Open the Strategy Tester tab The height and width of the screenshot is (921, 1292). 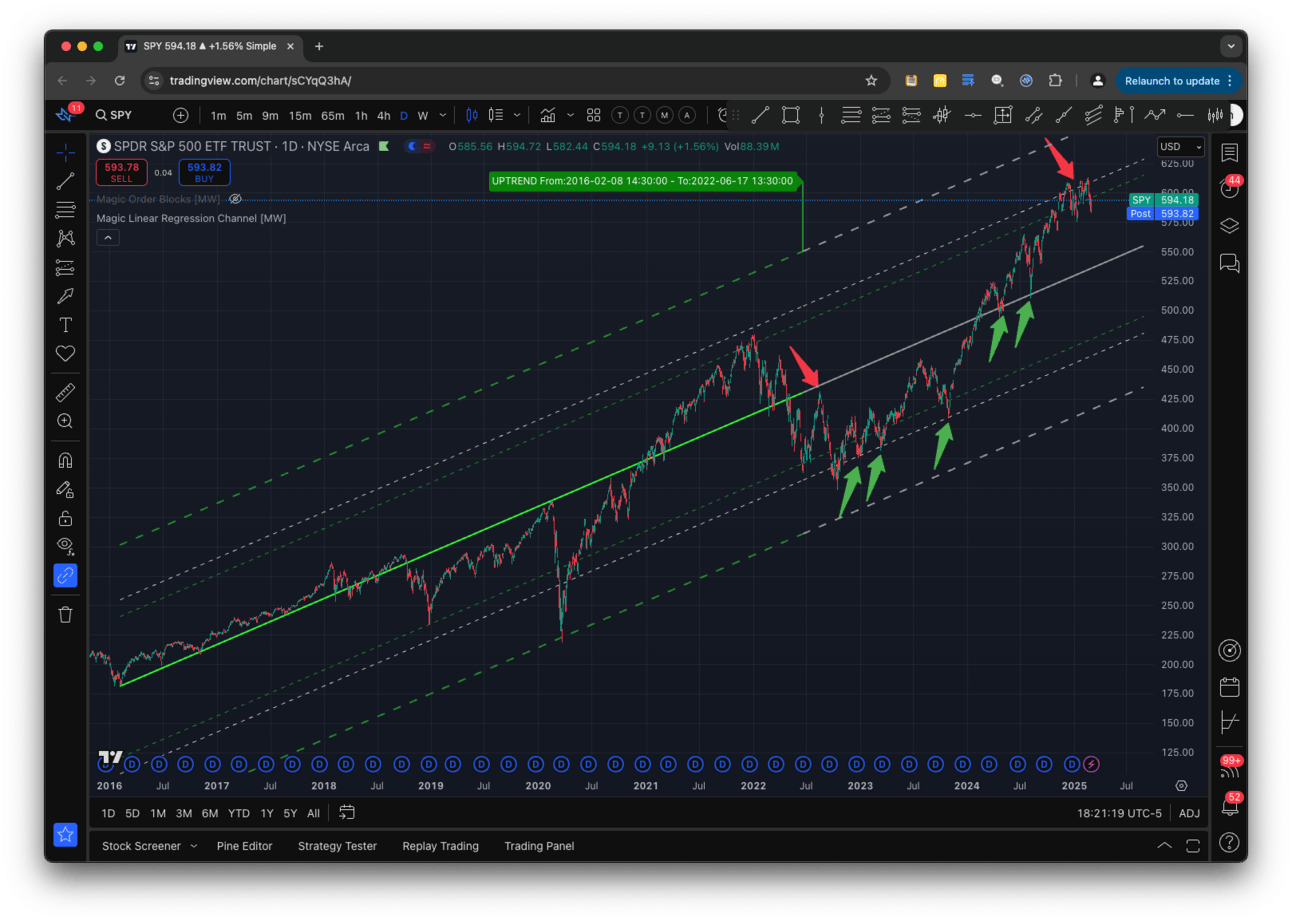pyautogui.click(x=337, y=846)
